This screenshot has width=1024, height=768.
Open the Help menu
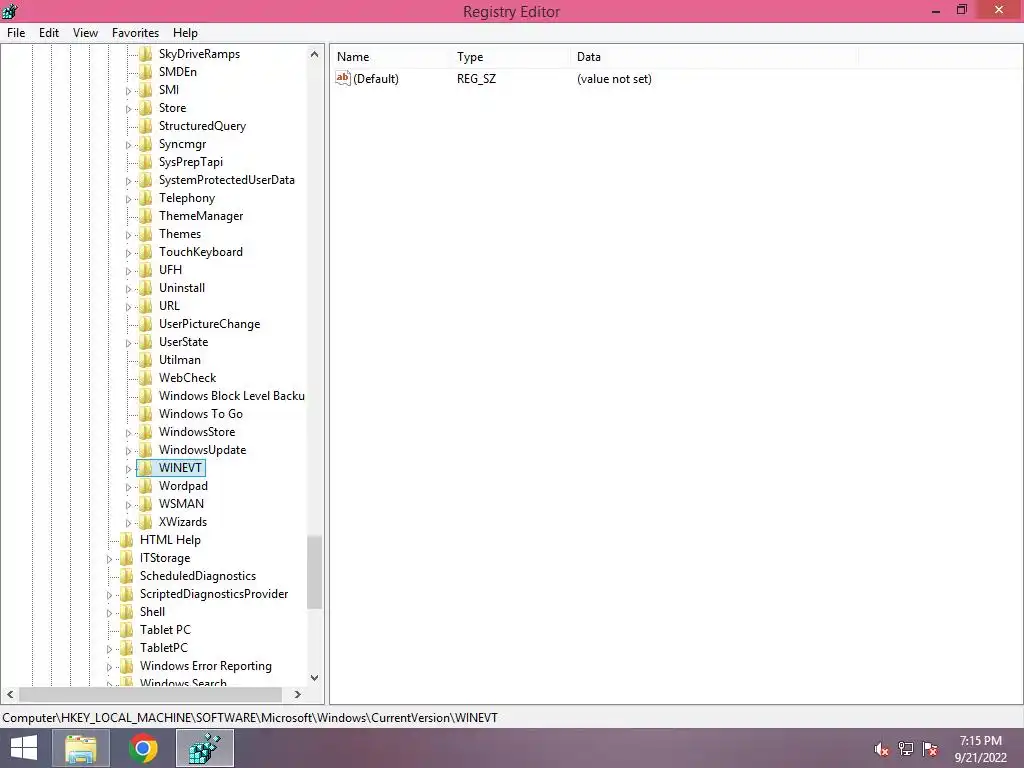click(185, 33)
